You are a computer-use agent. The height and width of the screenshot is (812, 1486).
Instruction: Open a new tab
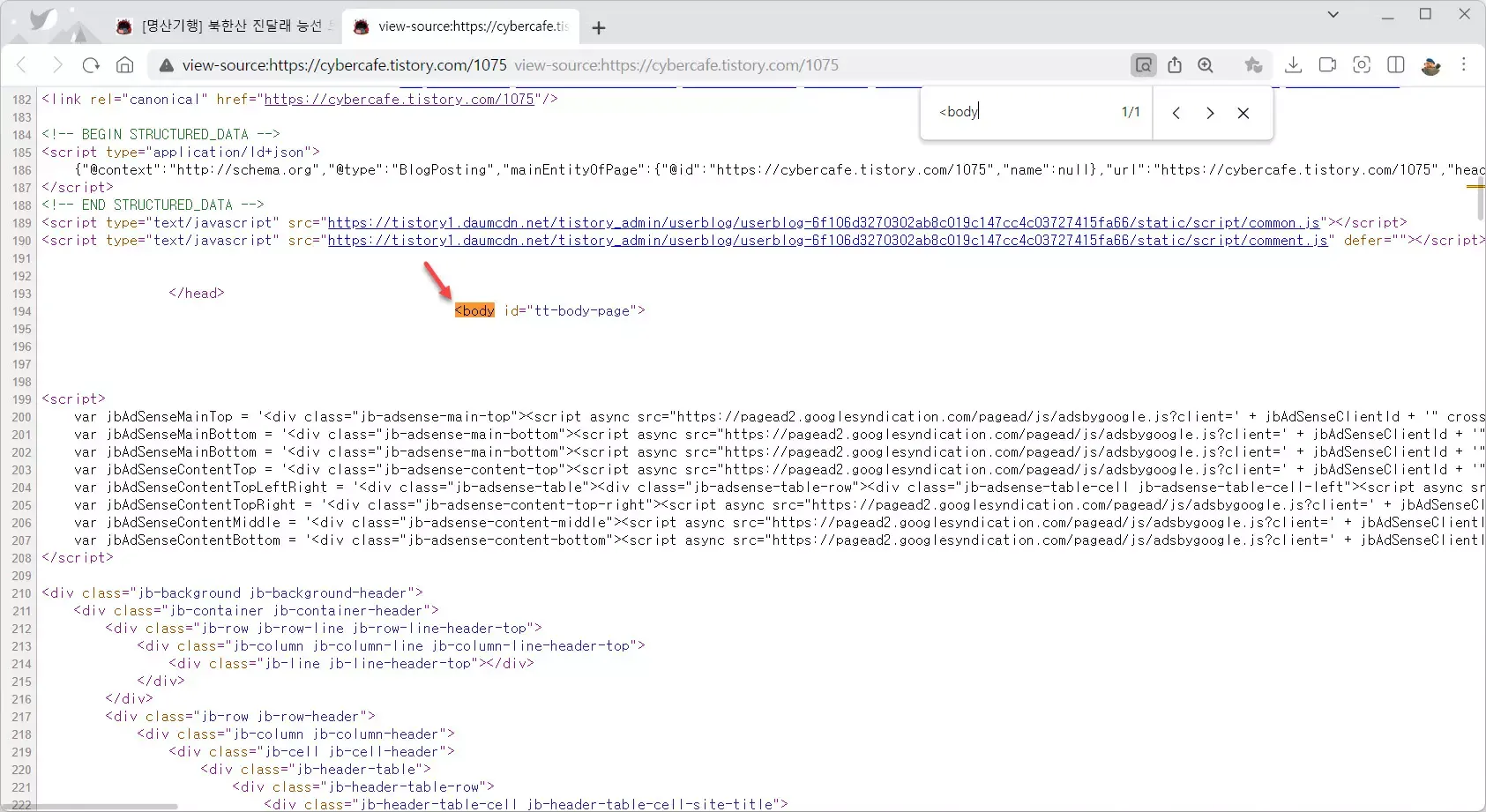tap(599, 28)
